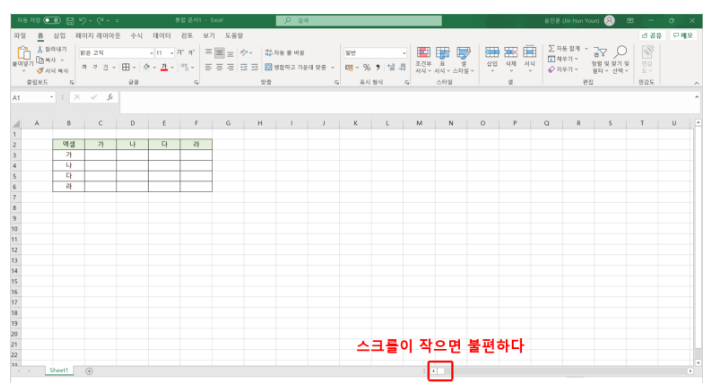This screenshot has width=713, height=388.
Task: Open the Clear eraser dropdown
Action: pyautogui.click(x=563, y=69)
